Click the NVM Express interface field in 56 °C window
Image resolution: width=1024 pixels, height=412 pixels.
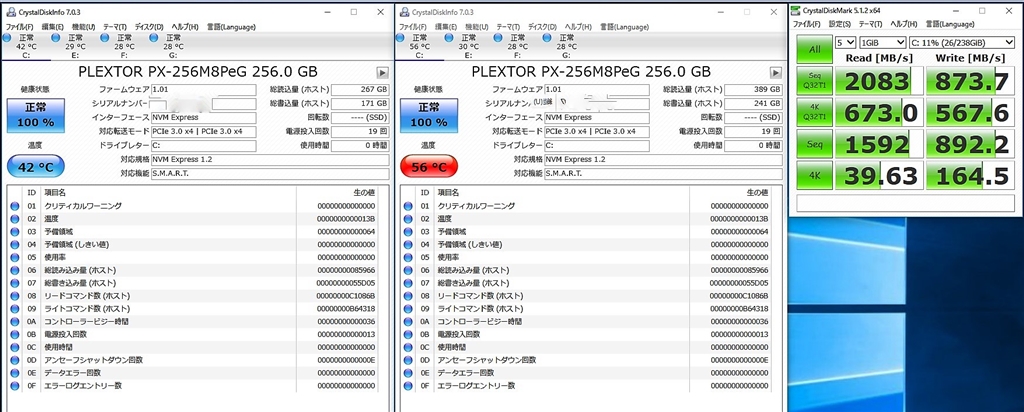coord(596,118)
